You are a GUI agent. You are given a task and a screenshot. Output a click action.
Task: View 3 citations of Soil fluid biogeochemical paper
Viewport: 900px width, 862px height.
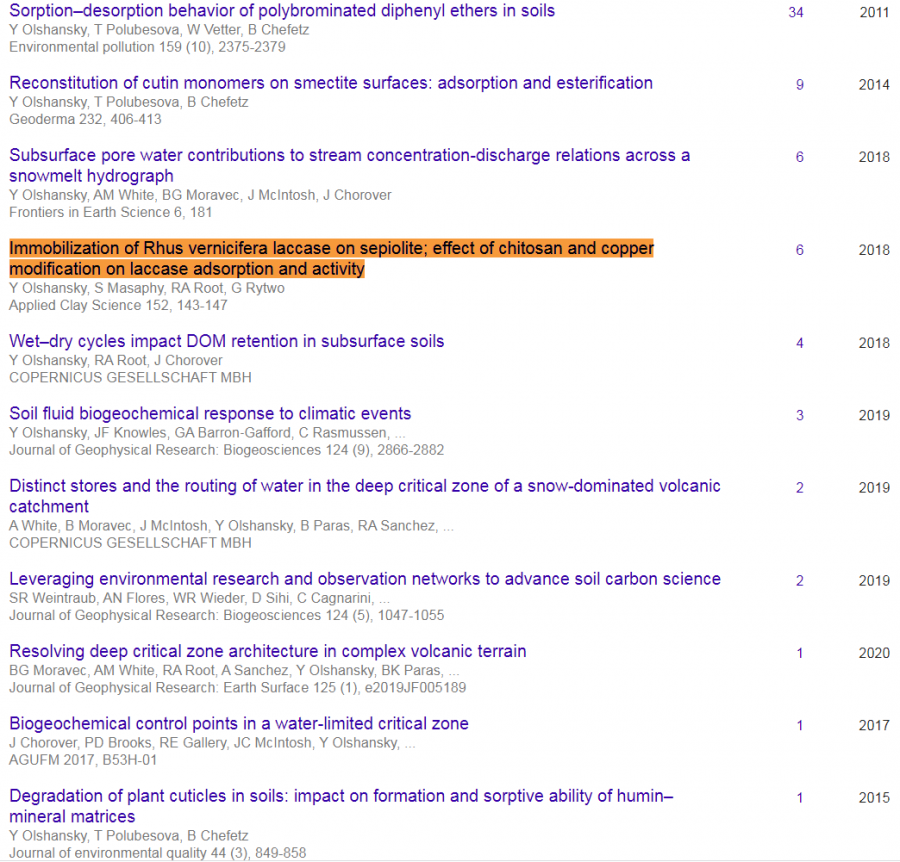pos(800,416)
